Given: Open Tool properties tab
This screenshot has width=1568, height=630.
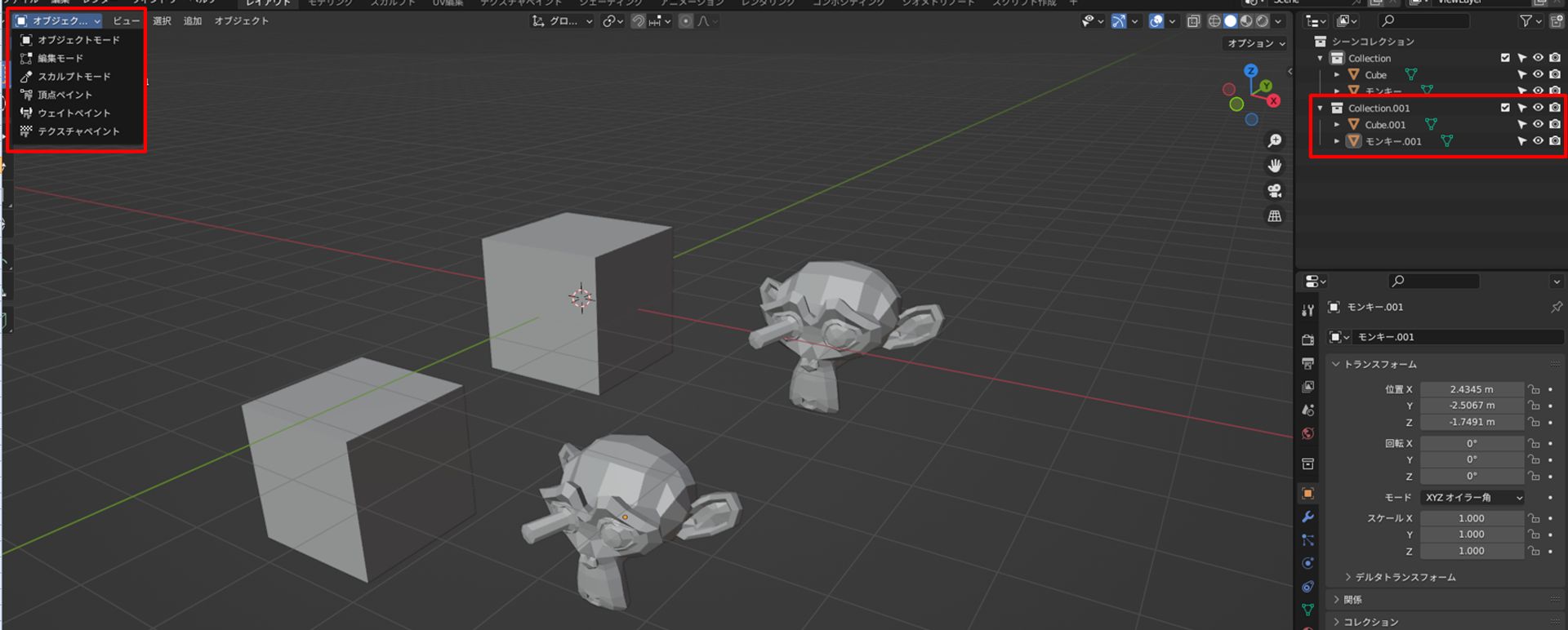Looking at the screenshot, I should (1308, 310).
